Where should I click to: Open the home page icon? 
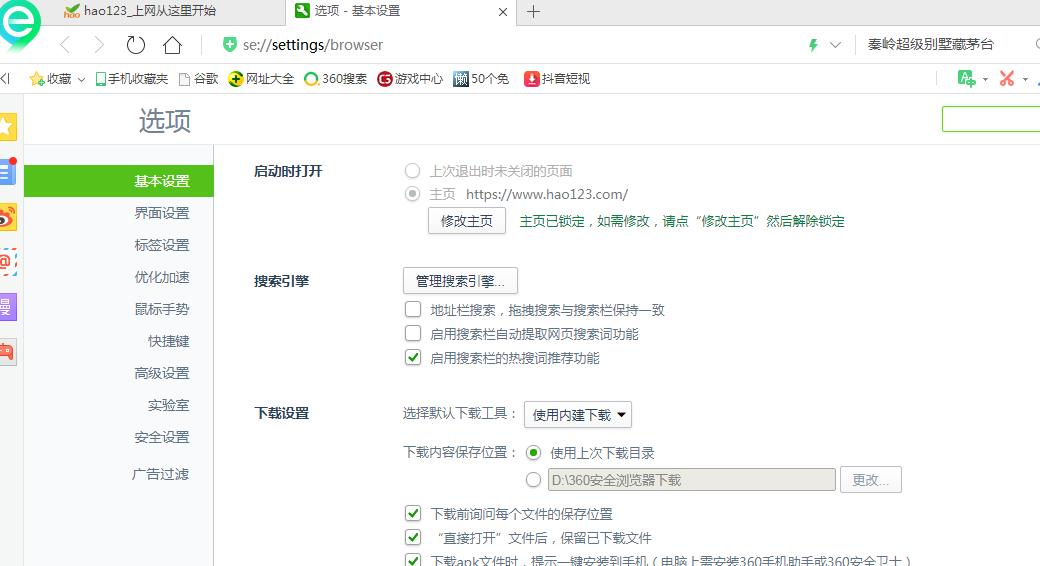pos(172,45)
